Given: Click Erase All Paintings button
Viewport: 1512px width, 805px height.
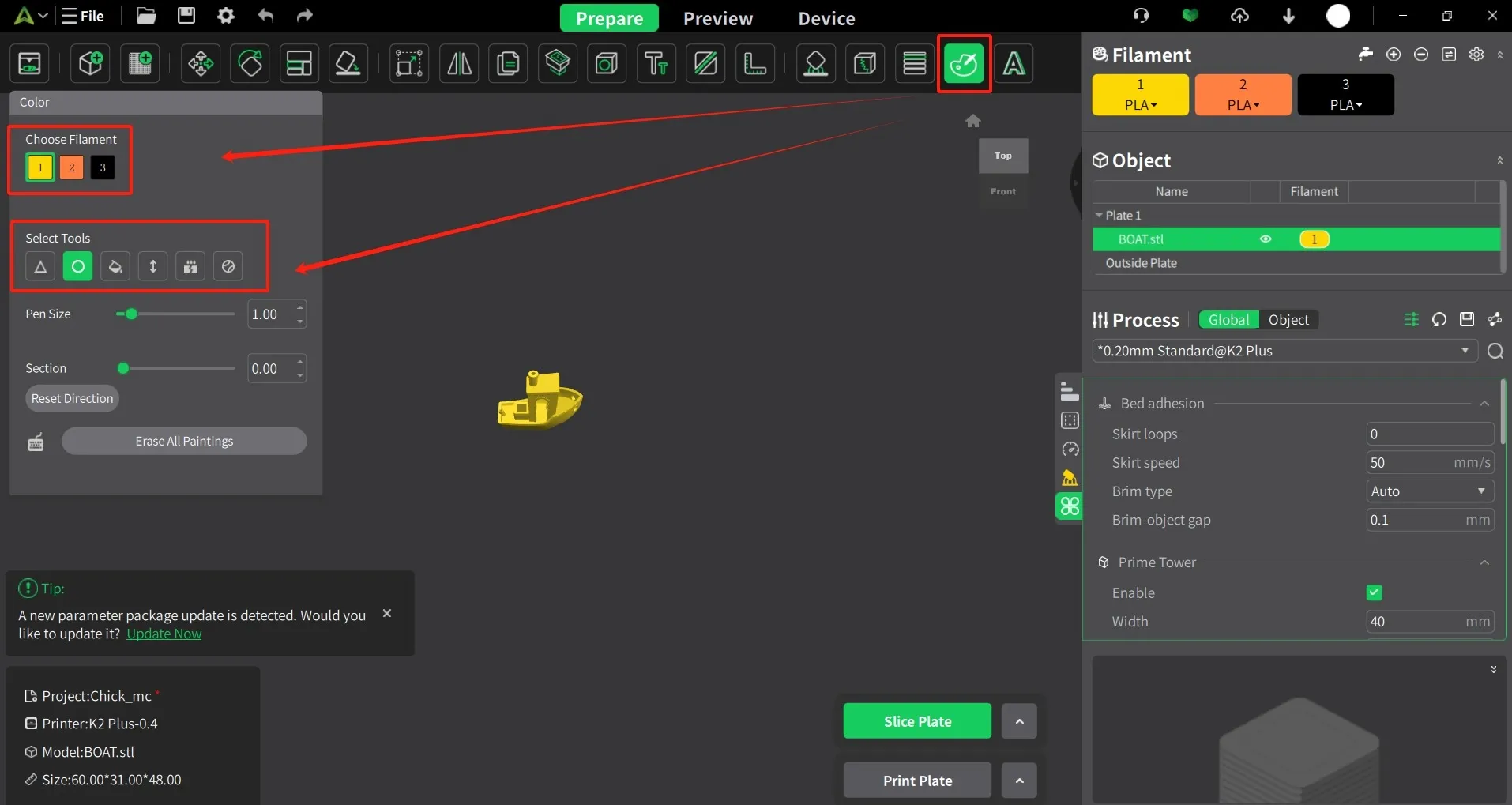Looking at the screenshot, I should [x=184, y=442].
